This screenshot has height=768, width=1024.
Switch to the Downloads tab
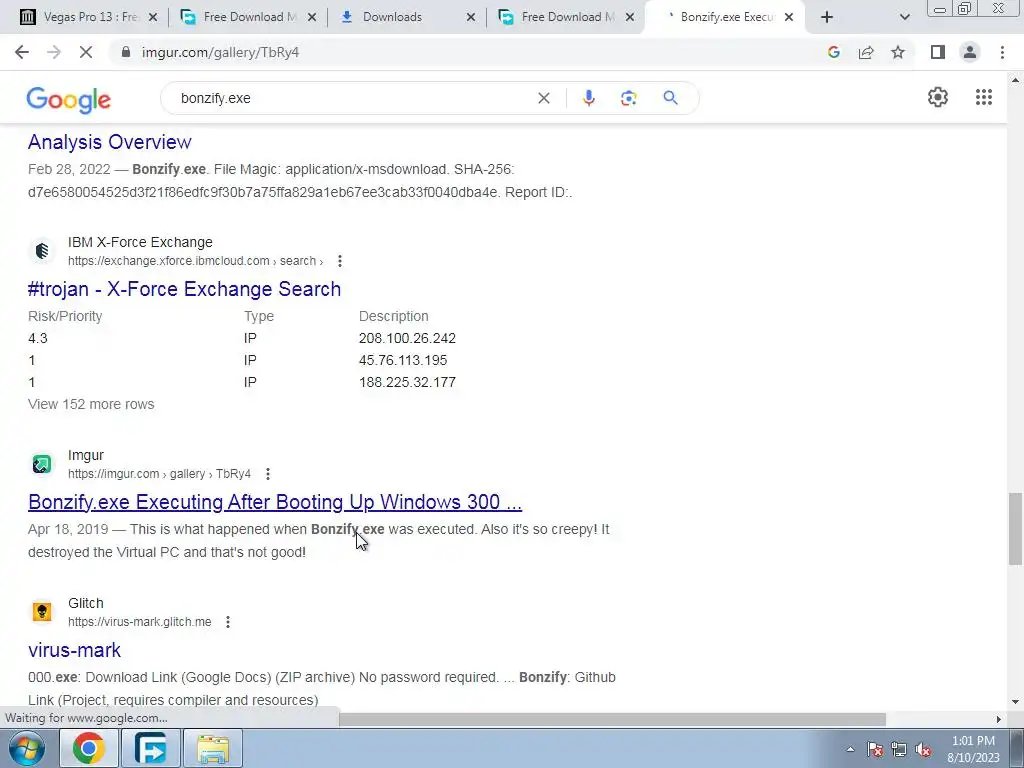(x=404, y=17)
